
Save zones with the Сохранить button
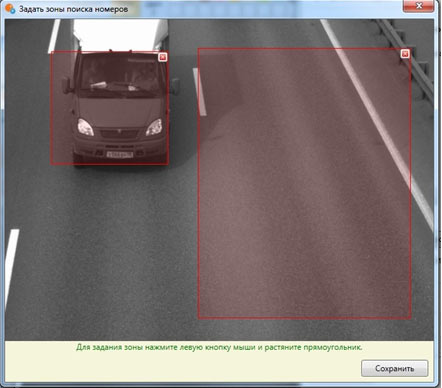pyautogui.click(x=394, y=368)
